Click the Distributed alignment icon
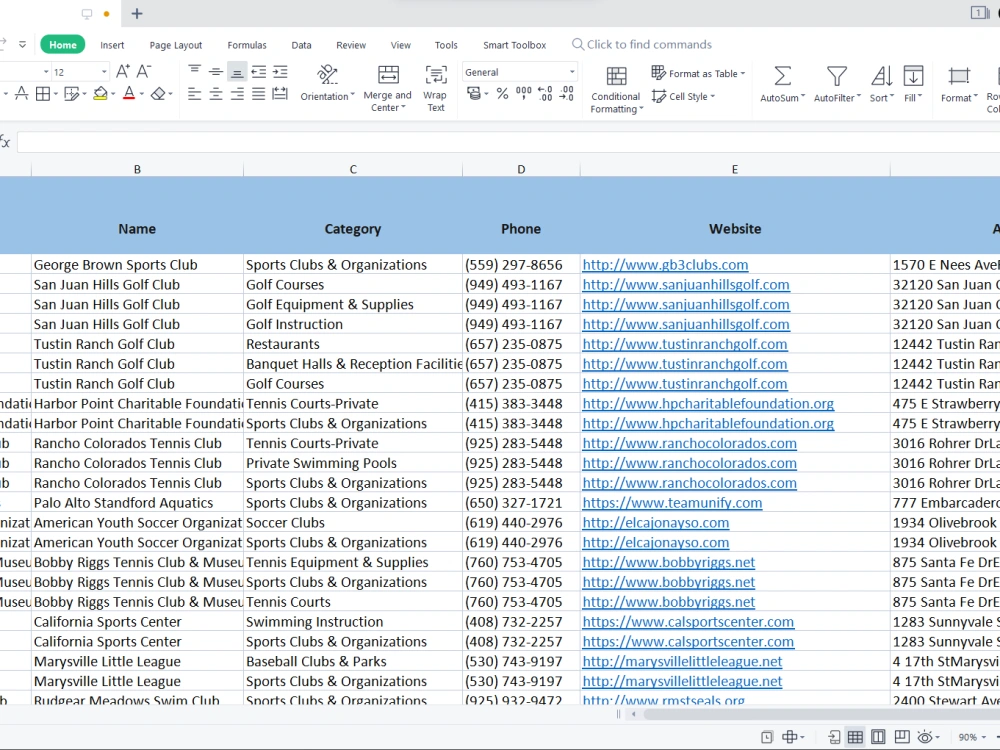1000x750 pixels. click(280, 94)
